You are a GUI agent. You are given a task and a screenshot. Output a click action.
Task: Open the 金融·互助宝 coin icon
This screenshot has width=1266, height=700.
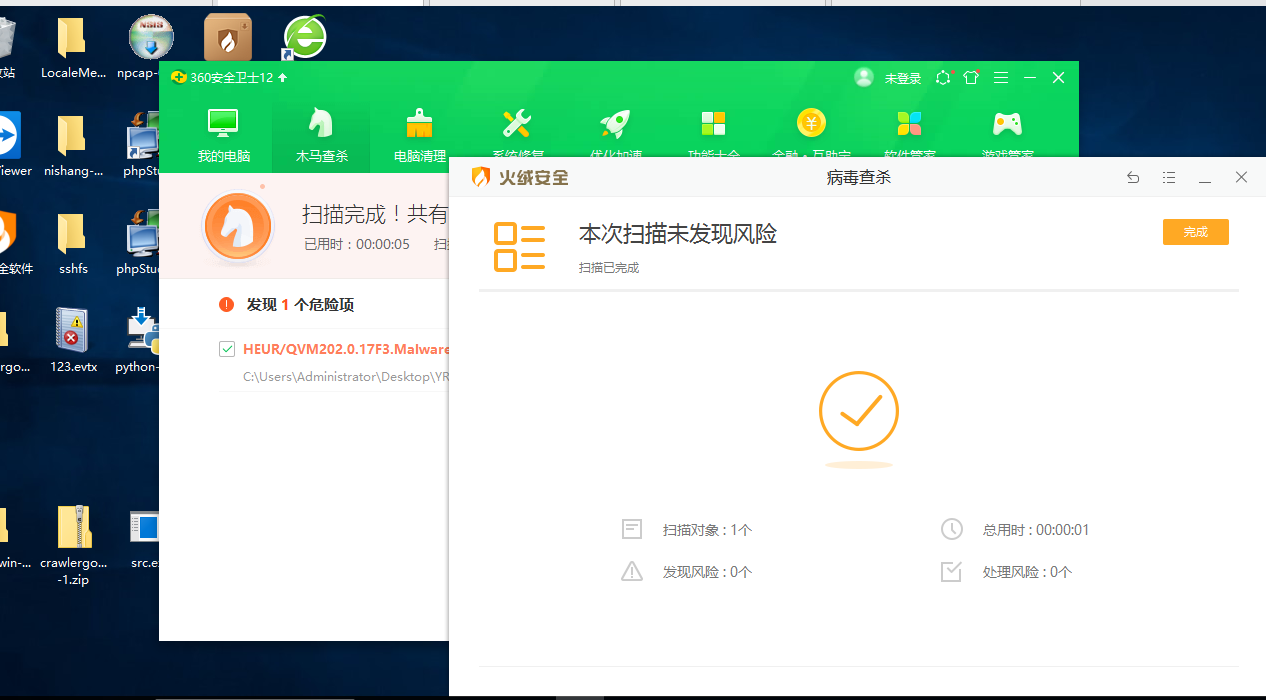811,123
